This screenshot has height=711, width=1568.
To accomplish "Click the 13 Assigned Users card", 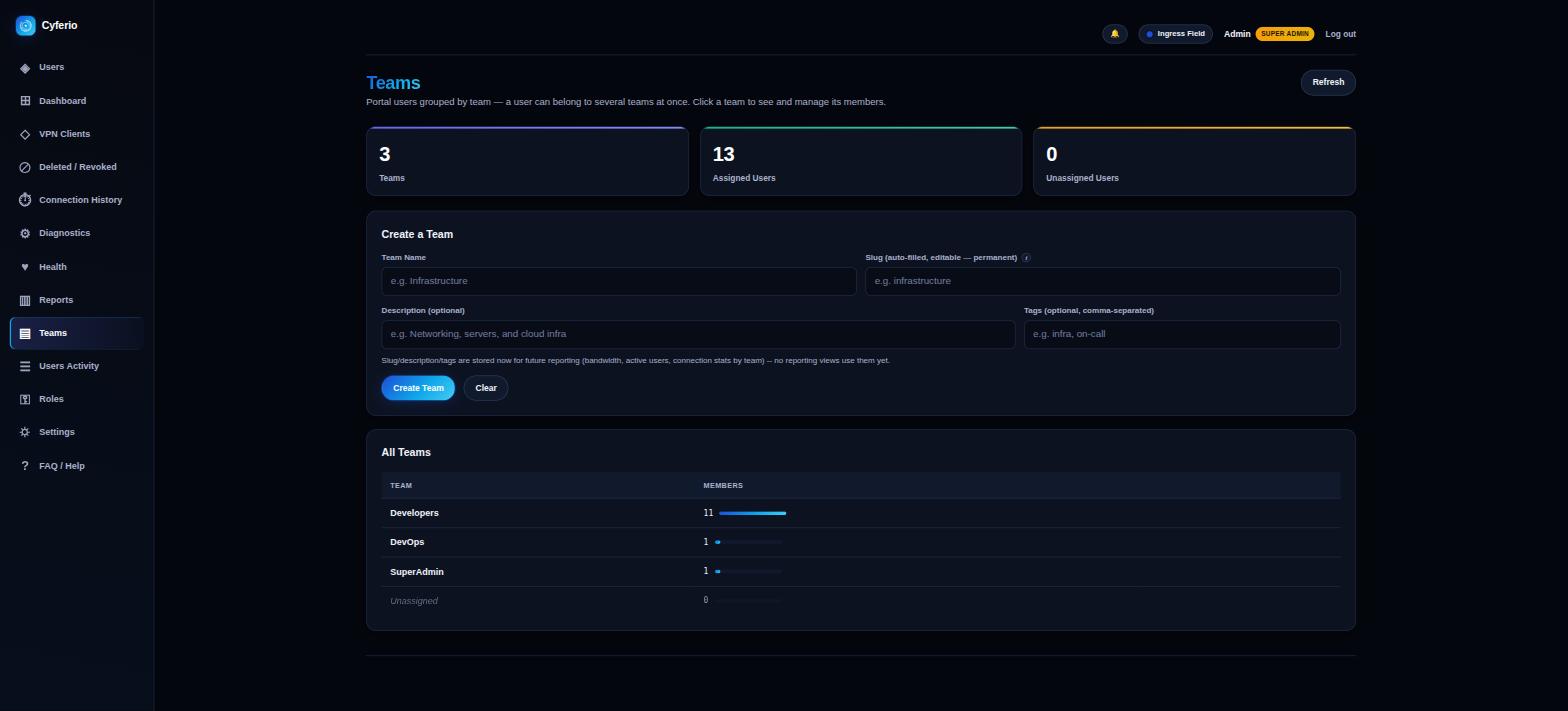I will click(x=861, y=161).
